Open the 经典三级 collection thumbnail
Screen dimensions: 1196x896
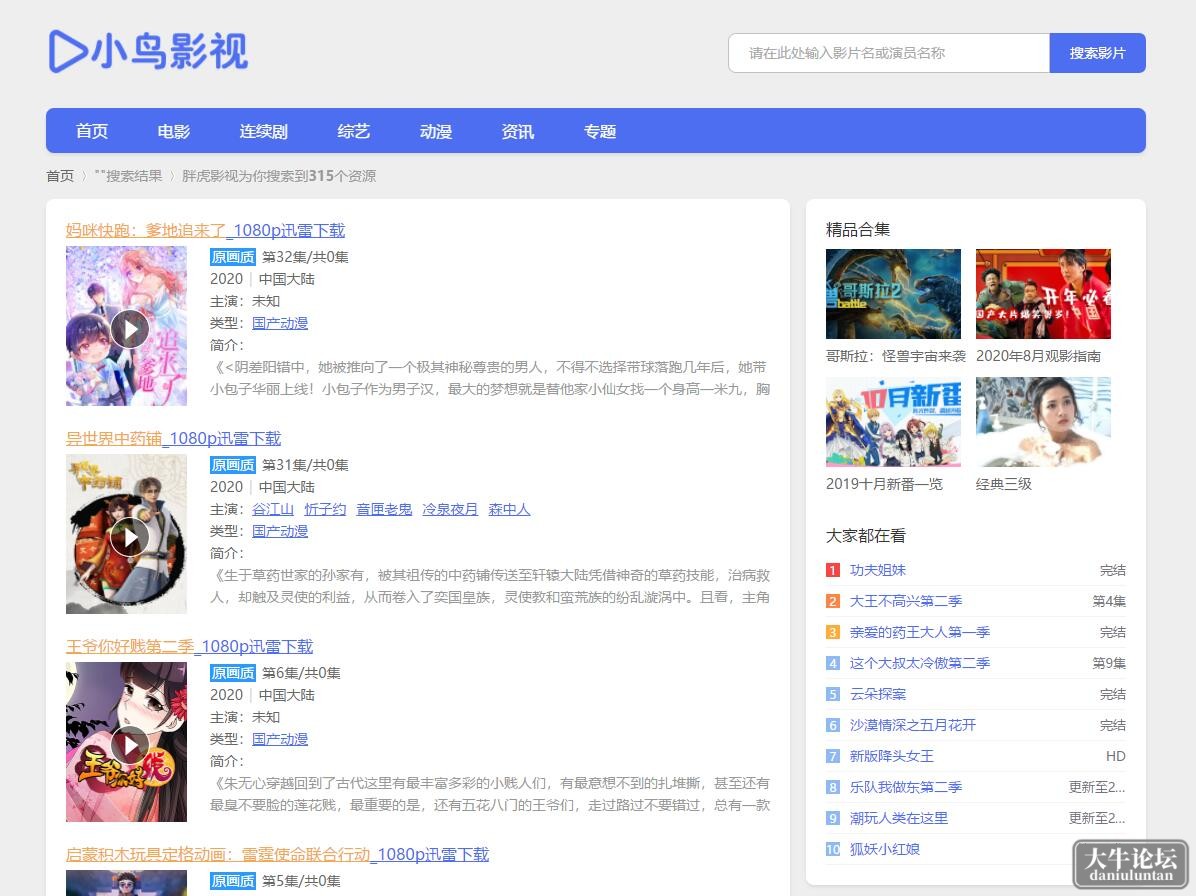click(x=1043, y=422)
